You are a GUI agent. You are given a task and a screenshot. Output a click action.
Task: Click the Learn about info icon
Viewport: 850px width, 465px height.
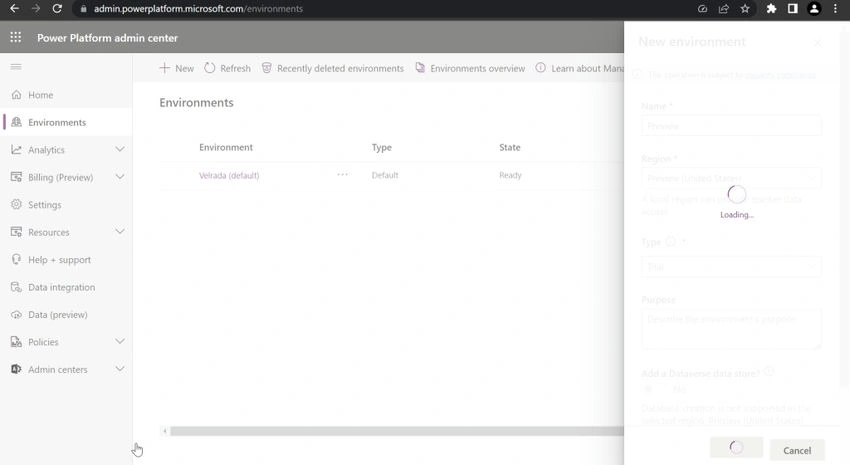click(x=540, y=68)
